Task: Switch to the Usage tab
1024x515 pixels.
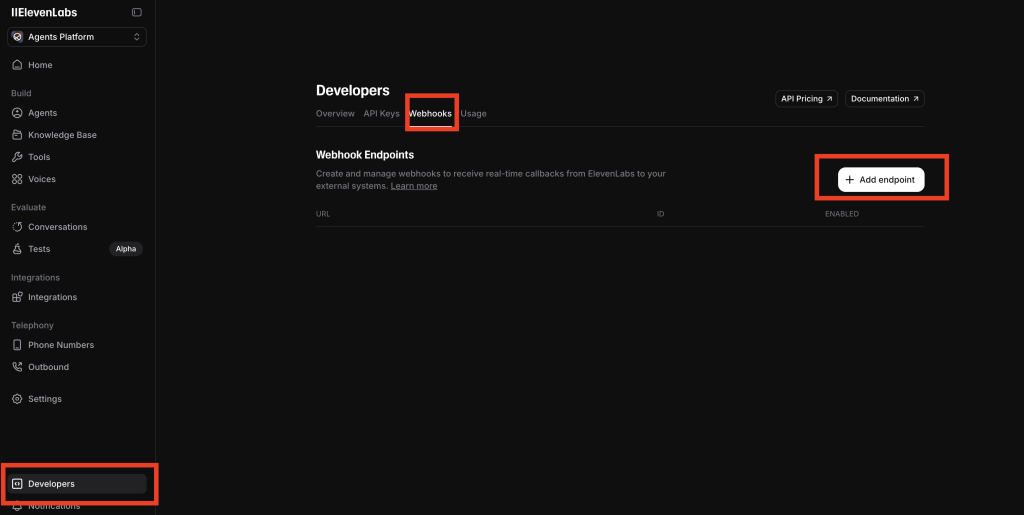Action: (474, 114)
